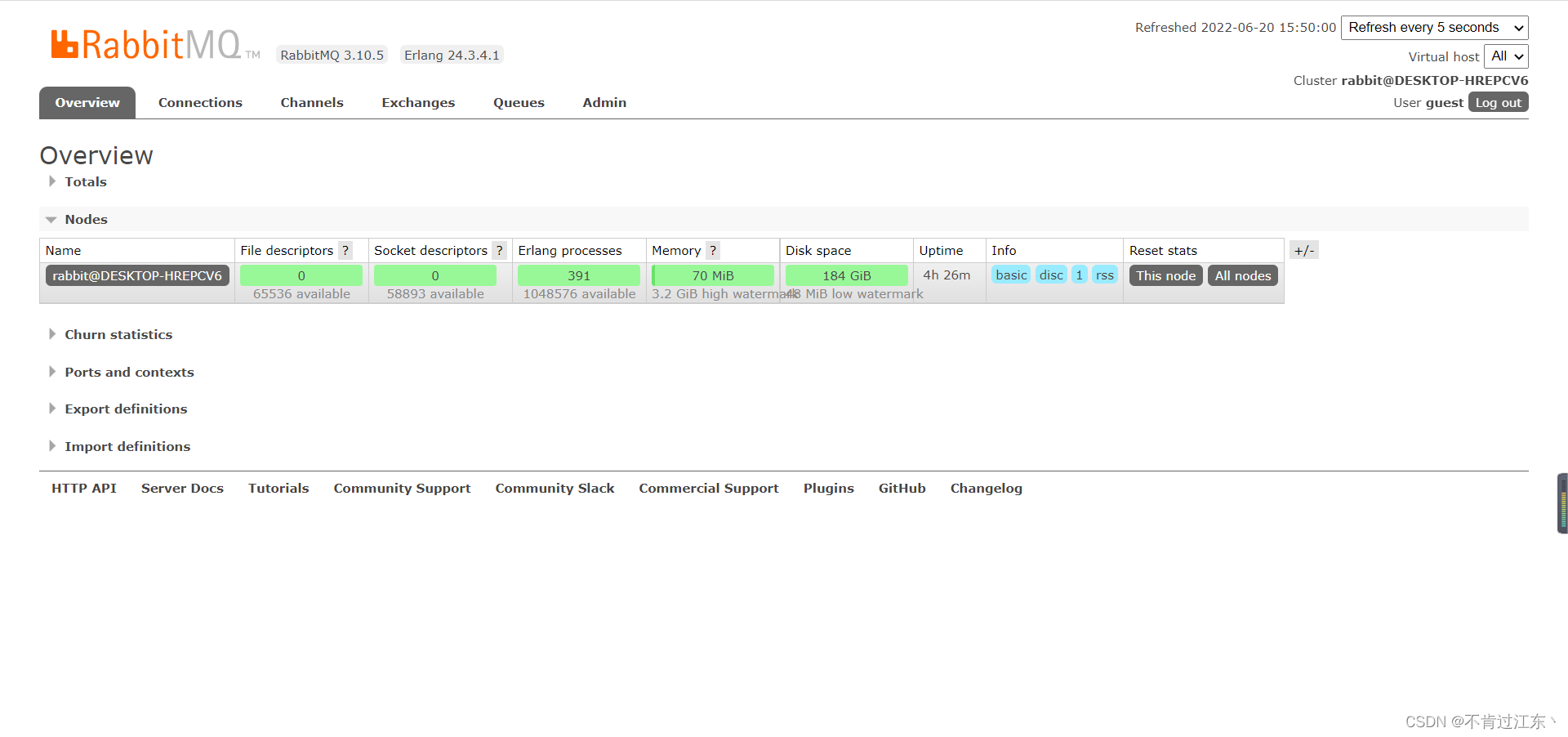The width and height of the screenshot is (1568, 737).
Task: Click the 58893 available text
Action: [x=435, y=294]
